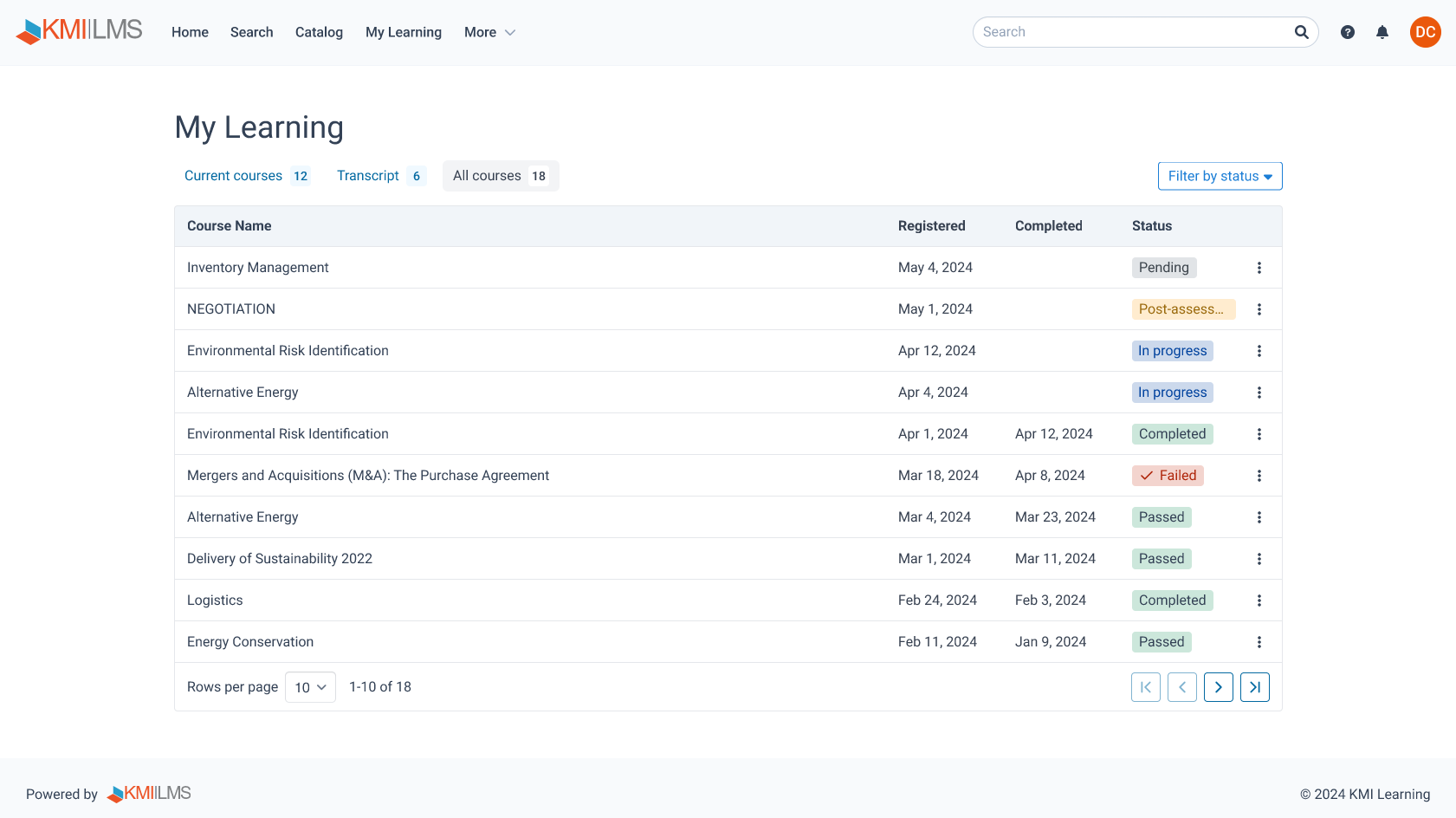Open Delivery of Sustainability 2022 course
This screenshot has width=1456, height=818.
pyautogui.click(x=280, y=559)
